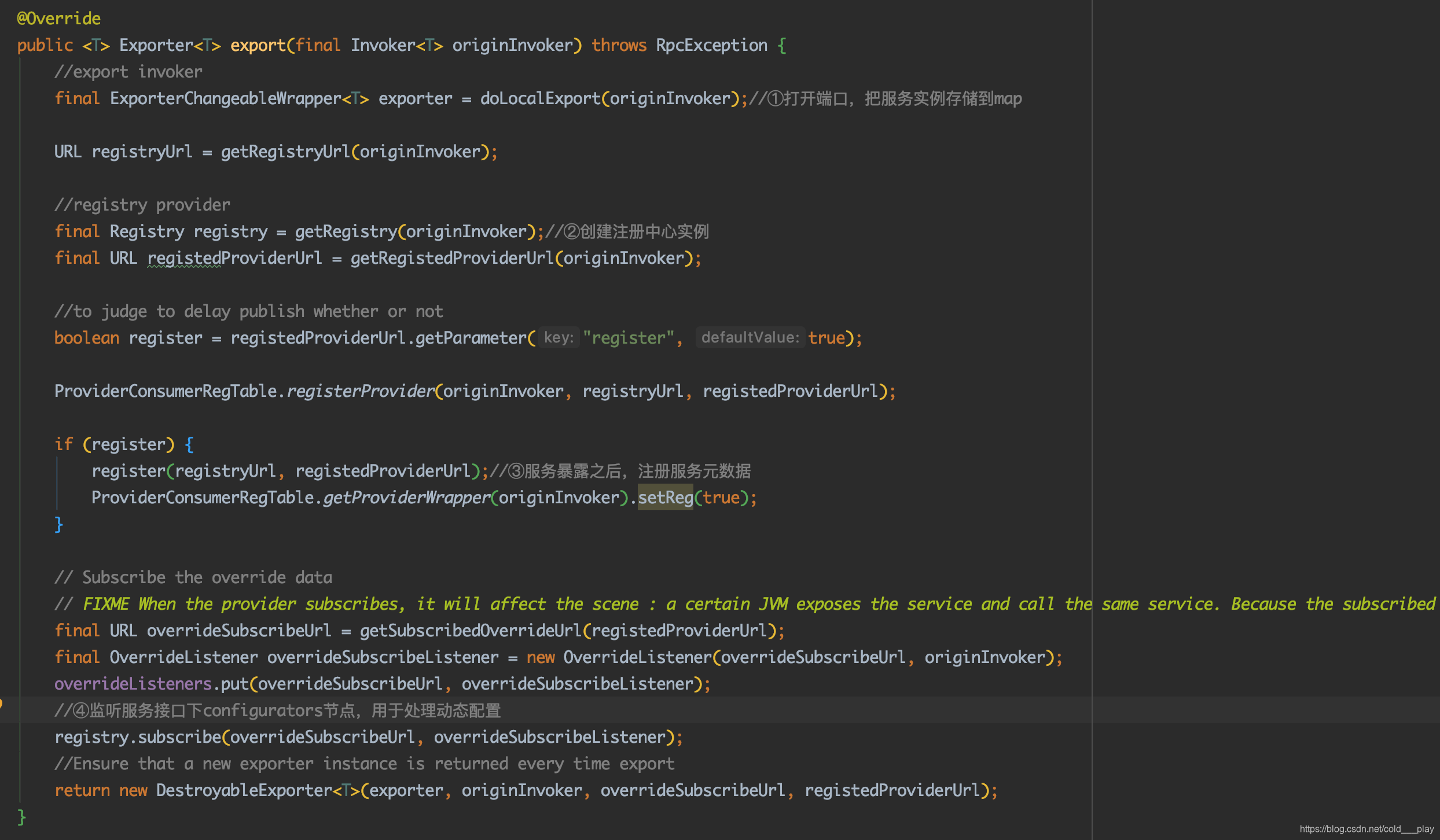Click the "register" string literal

pyautogui.click(x=629, y=338)
